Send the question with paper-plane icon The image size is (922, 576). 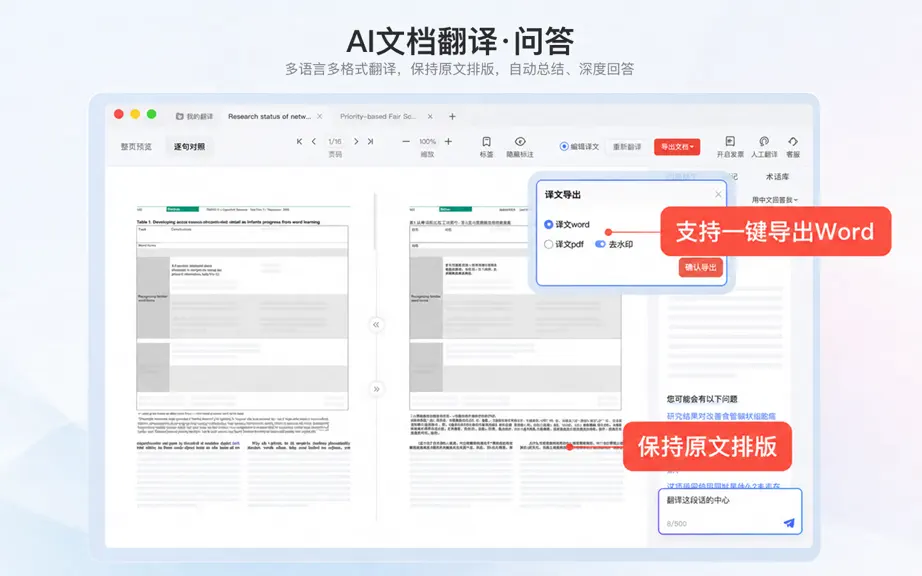[x=789, y=523]
